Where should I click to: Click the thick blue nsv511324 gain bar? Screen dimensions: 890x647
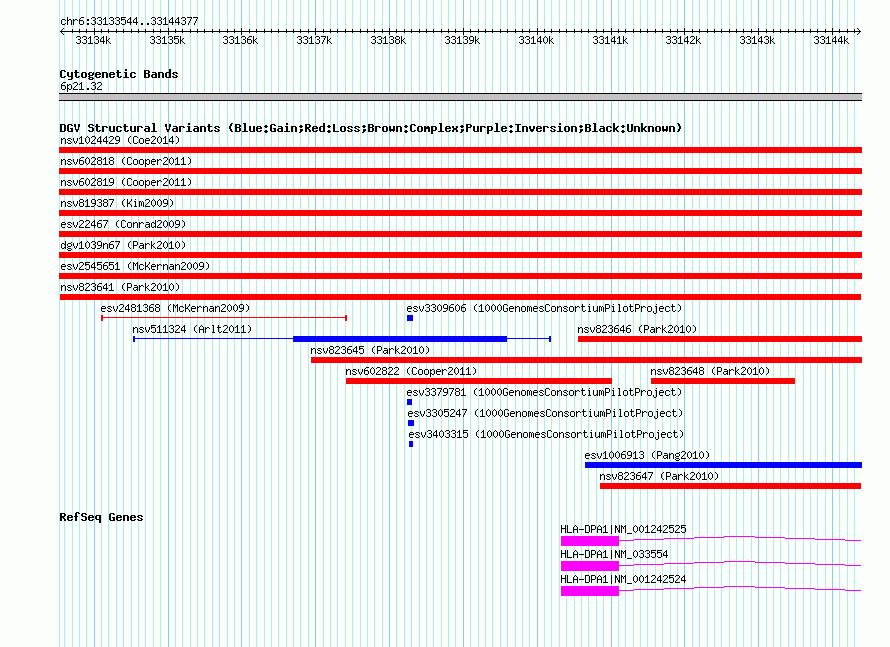pyautogui.click(x=400, y=339)
